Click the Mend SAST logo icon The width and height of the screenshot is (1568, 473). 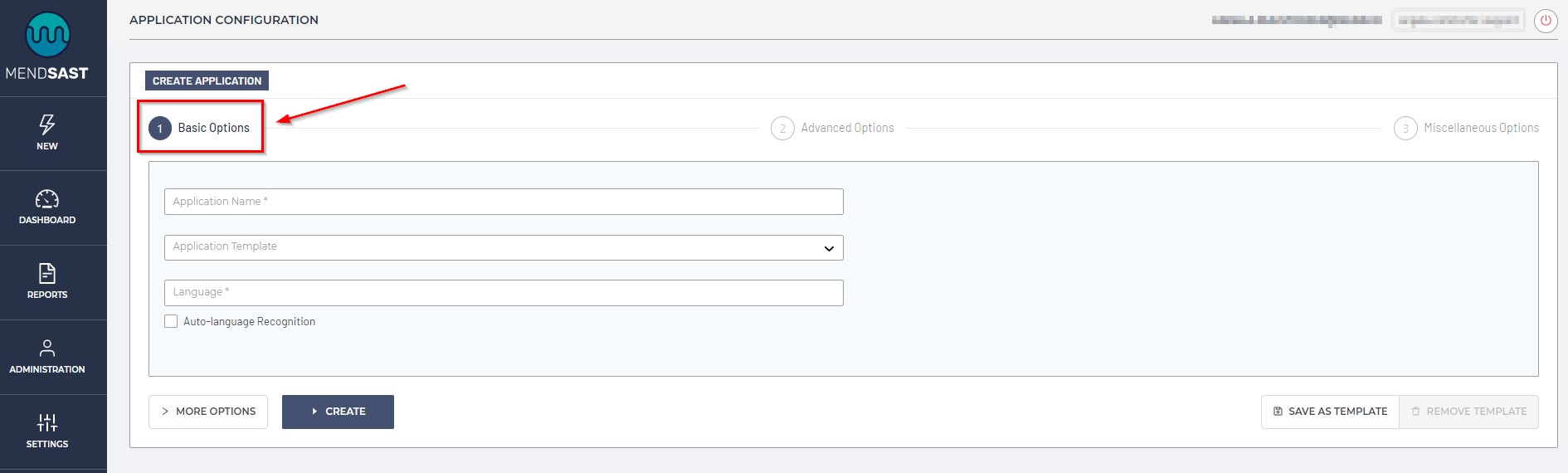(x=47, y=35)
